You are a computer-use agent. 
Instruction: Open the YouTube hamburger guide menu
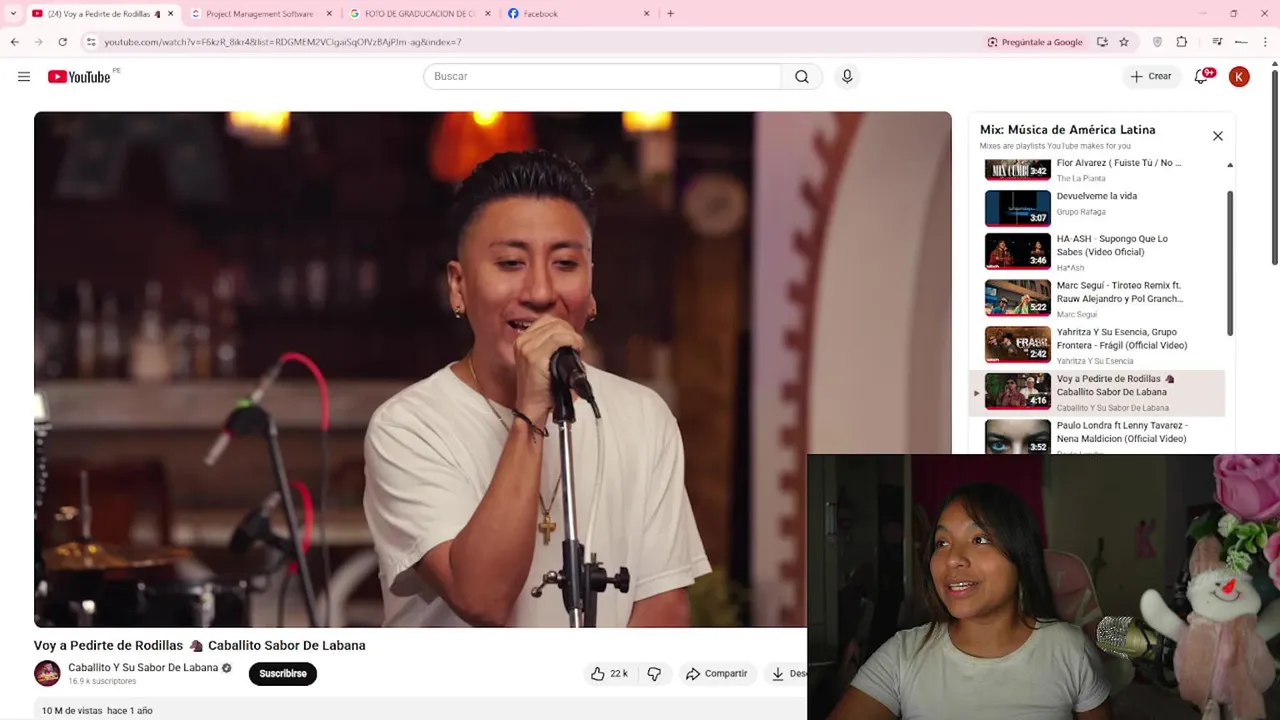(24, 77)
